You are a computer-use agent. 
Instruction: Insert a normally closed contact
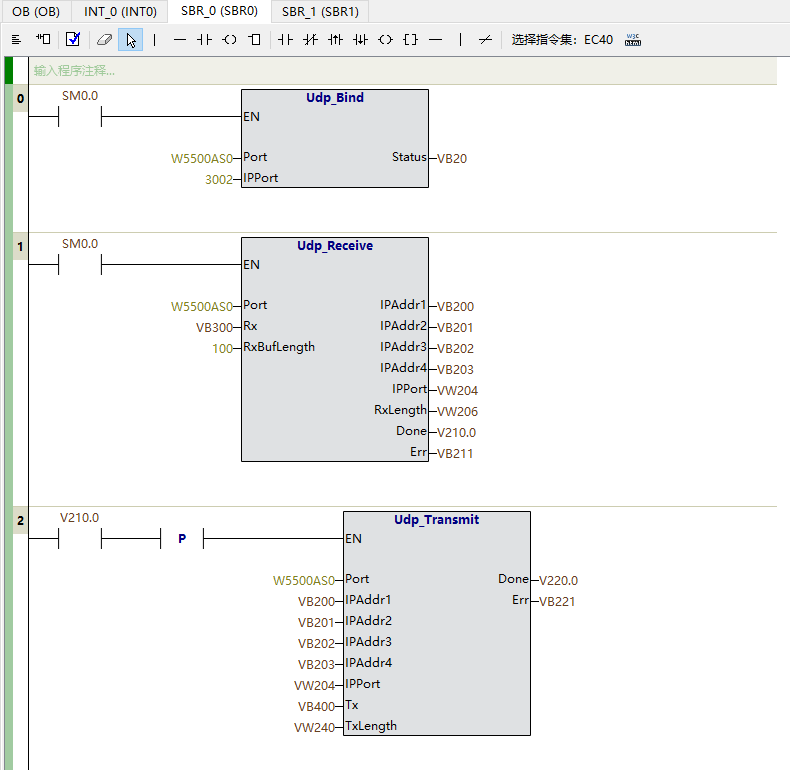tap(310, 40)
